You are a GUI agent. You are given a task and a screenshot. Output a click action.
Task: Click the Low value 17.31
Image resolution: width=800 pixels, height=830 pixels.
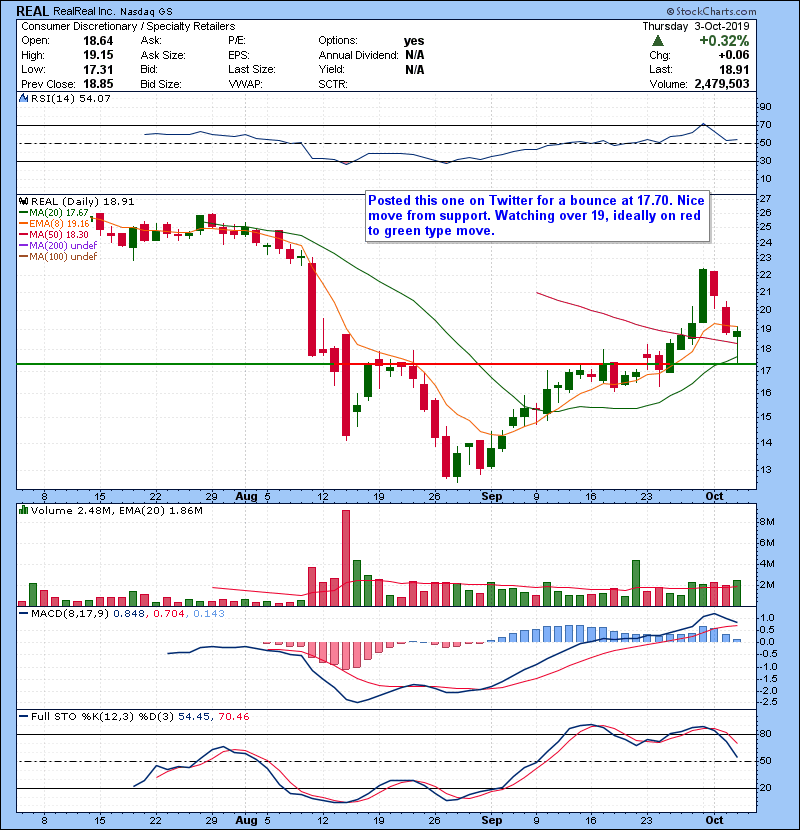pyautogui.click(x=98, y=69)
